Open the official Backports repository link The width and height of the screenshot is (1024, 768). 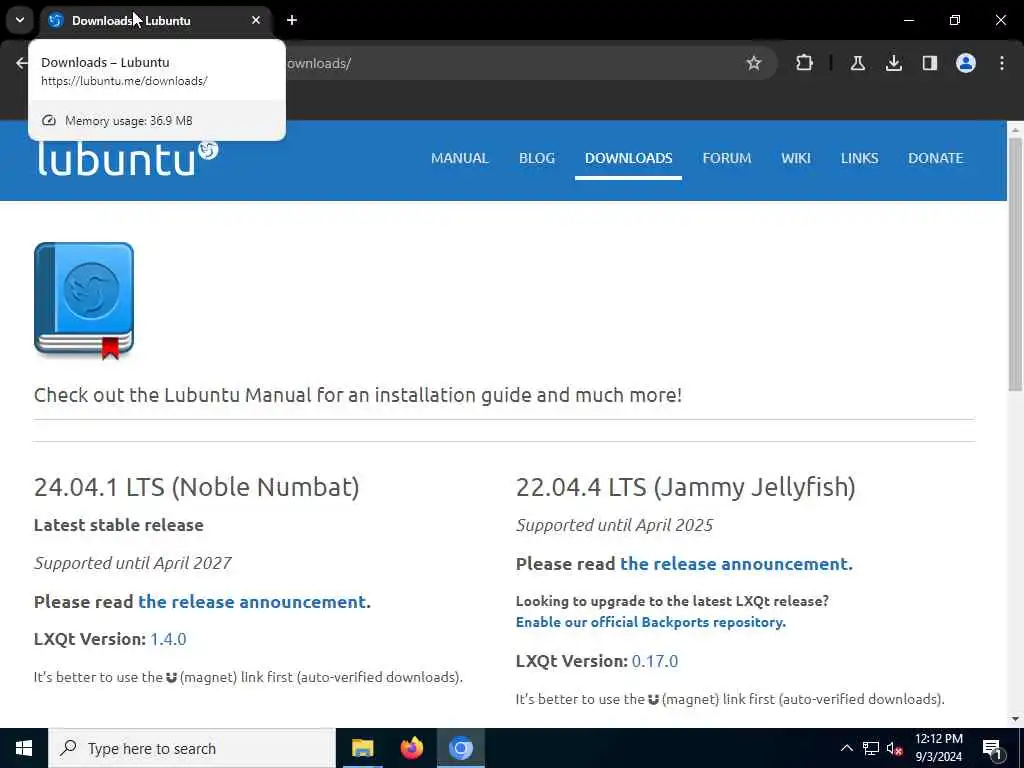pos(650,622)
